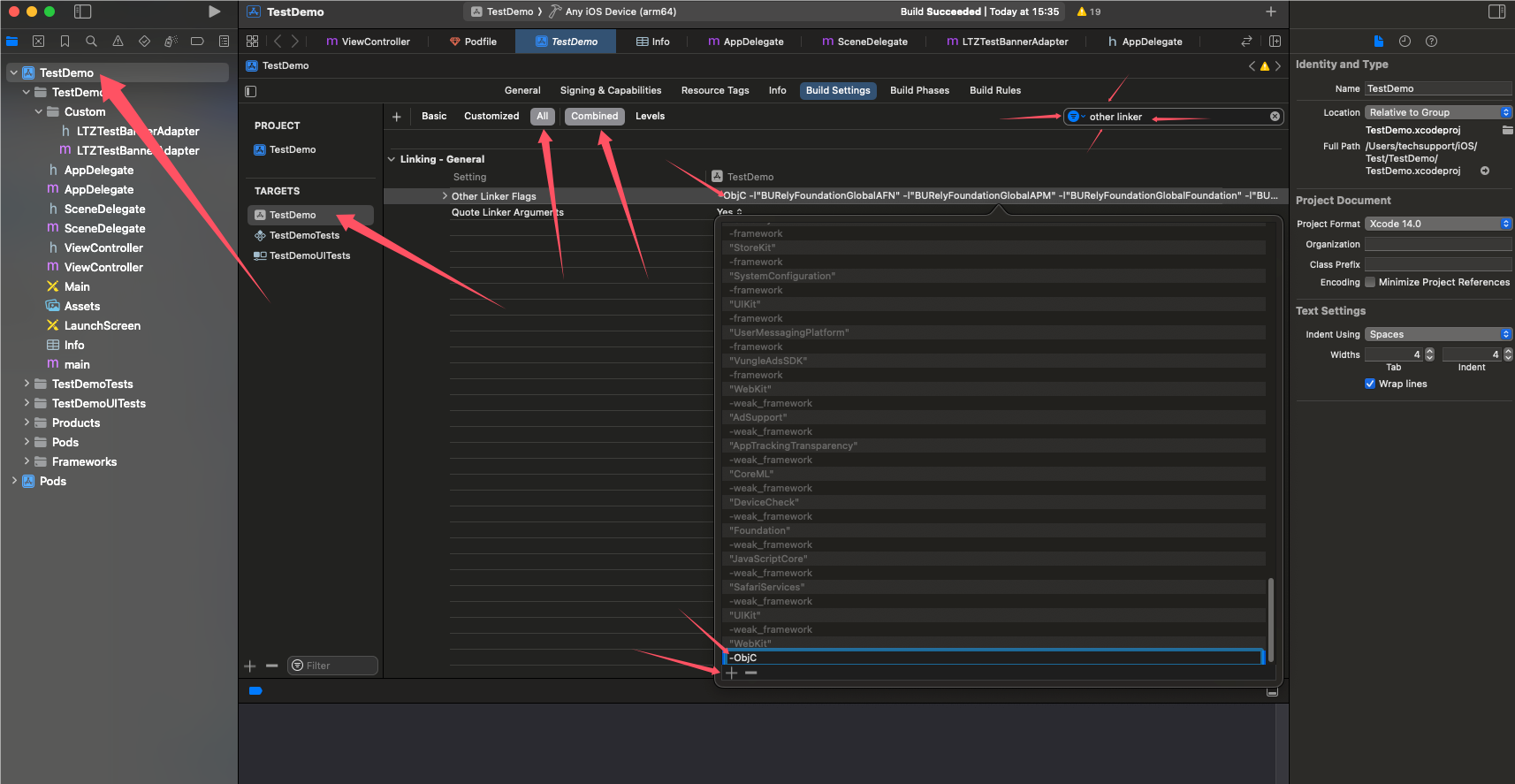
Task: Go back in editor history
Action: (278, 41)
